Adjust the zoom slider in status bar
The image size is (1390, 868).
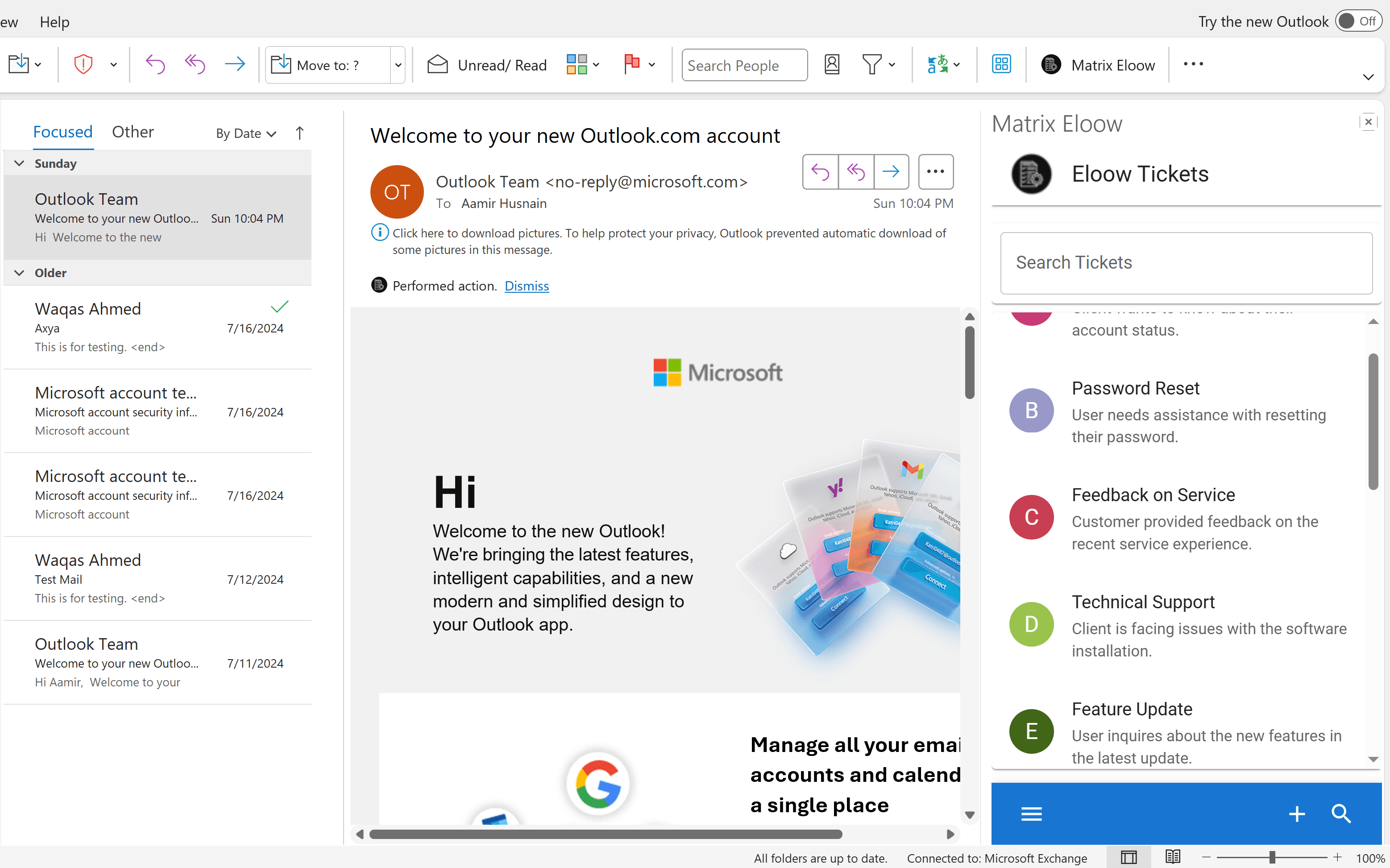(x=1272, y=857)
